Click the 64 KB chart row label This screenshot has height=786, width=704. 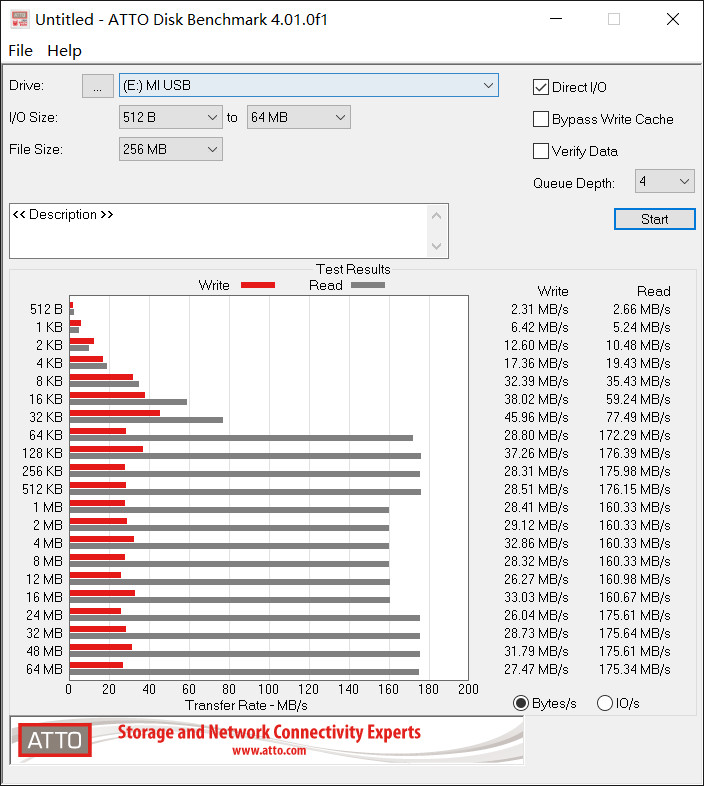tap(46, 435)
